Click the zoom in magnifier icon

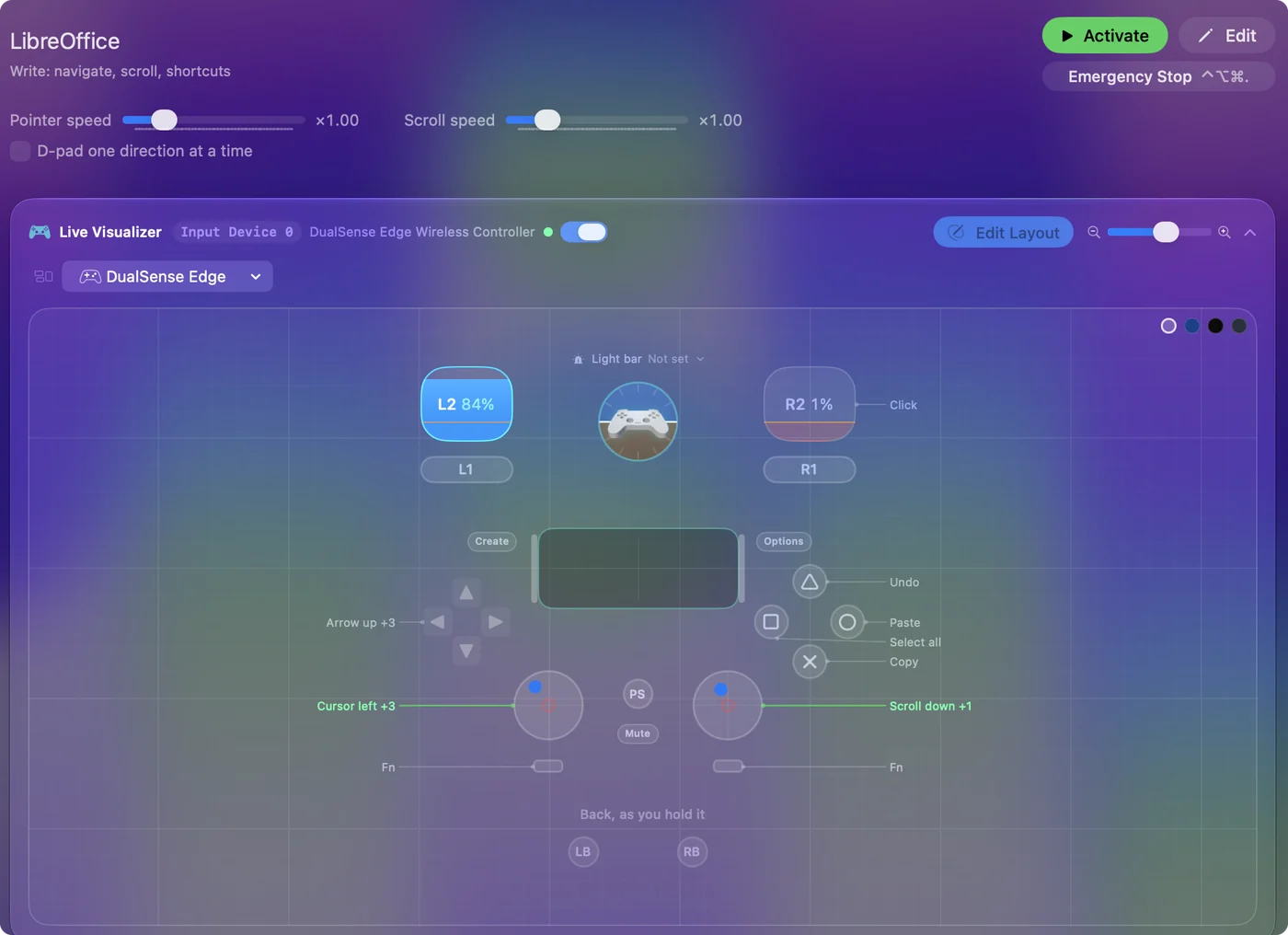1225,232
